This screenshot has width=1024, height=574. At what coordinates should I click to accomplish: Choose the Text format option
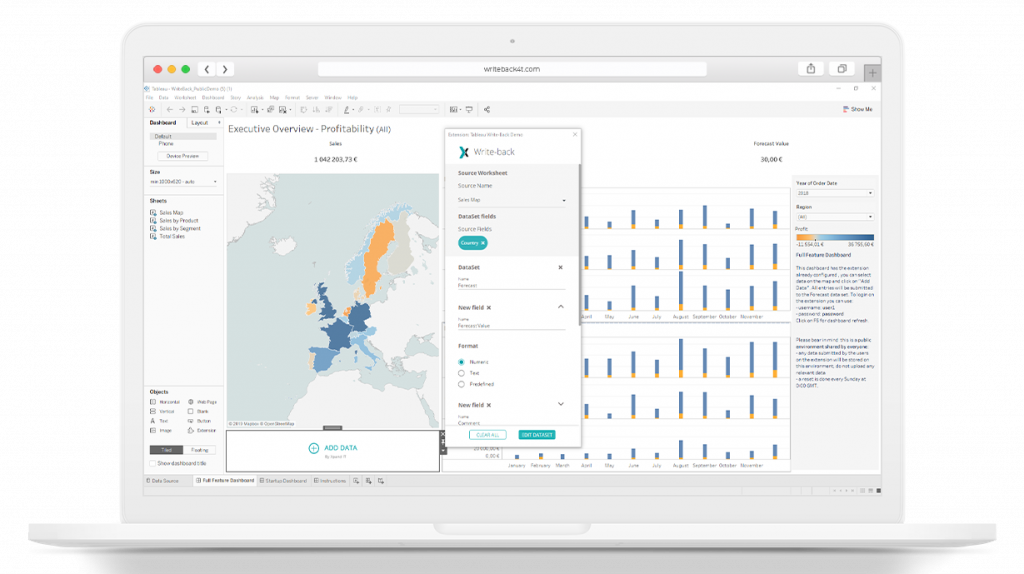pyautogui.click(x=461, y=373)
